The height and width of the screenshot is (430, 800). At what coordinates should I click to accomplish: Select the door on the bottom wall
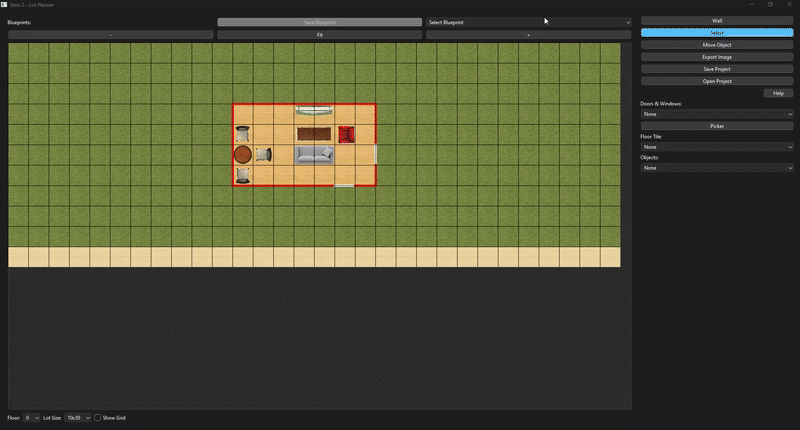[x=344, y=186]
